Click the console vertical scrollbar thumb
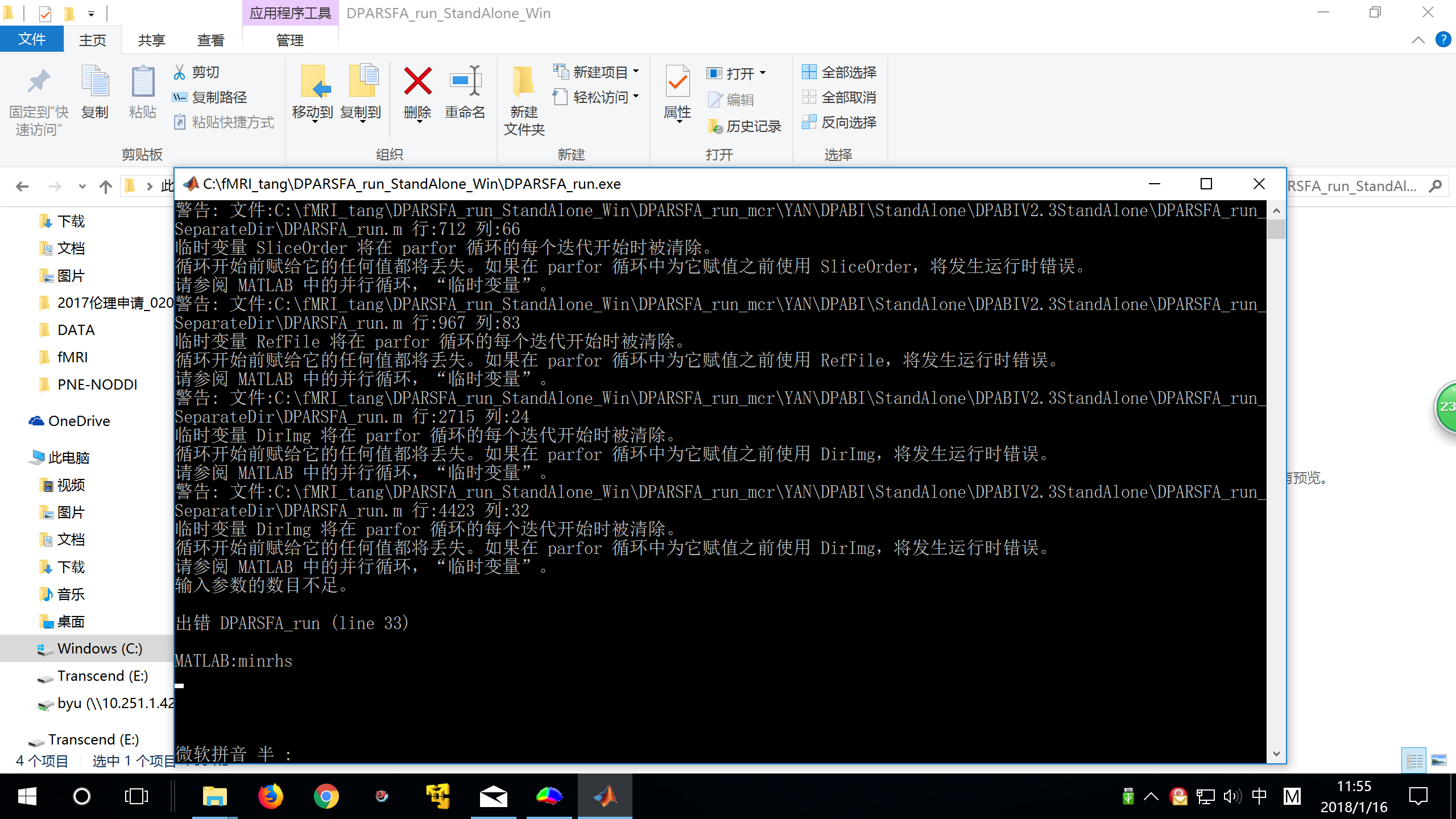 click(x=1276, y=229)
